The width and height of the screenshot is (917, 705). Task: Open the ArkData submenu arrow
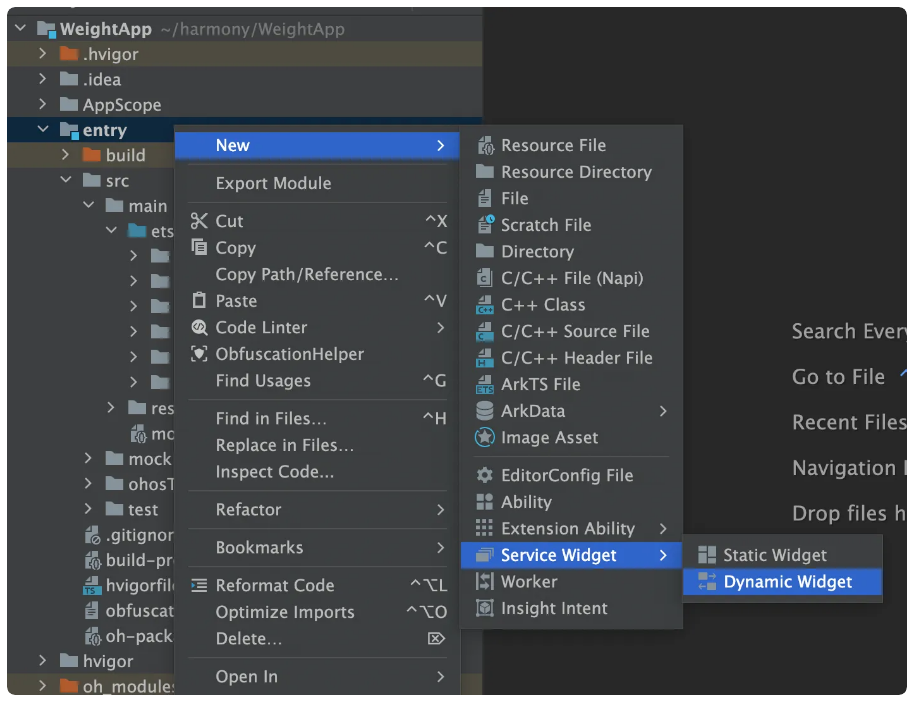(x=663, y=411)
